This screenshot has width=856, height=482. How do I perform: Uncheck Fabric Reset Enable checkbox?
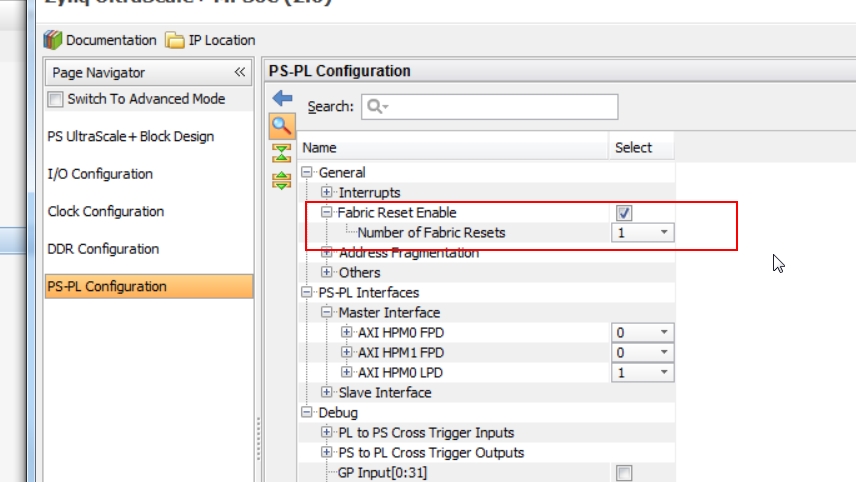click(625, 213)
